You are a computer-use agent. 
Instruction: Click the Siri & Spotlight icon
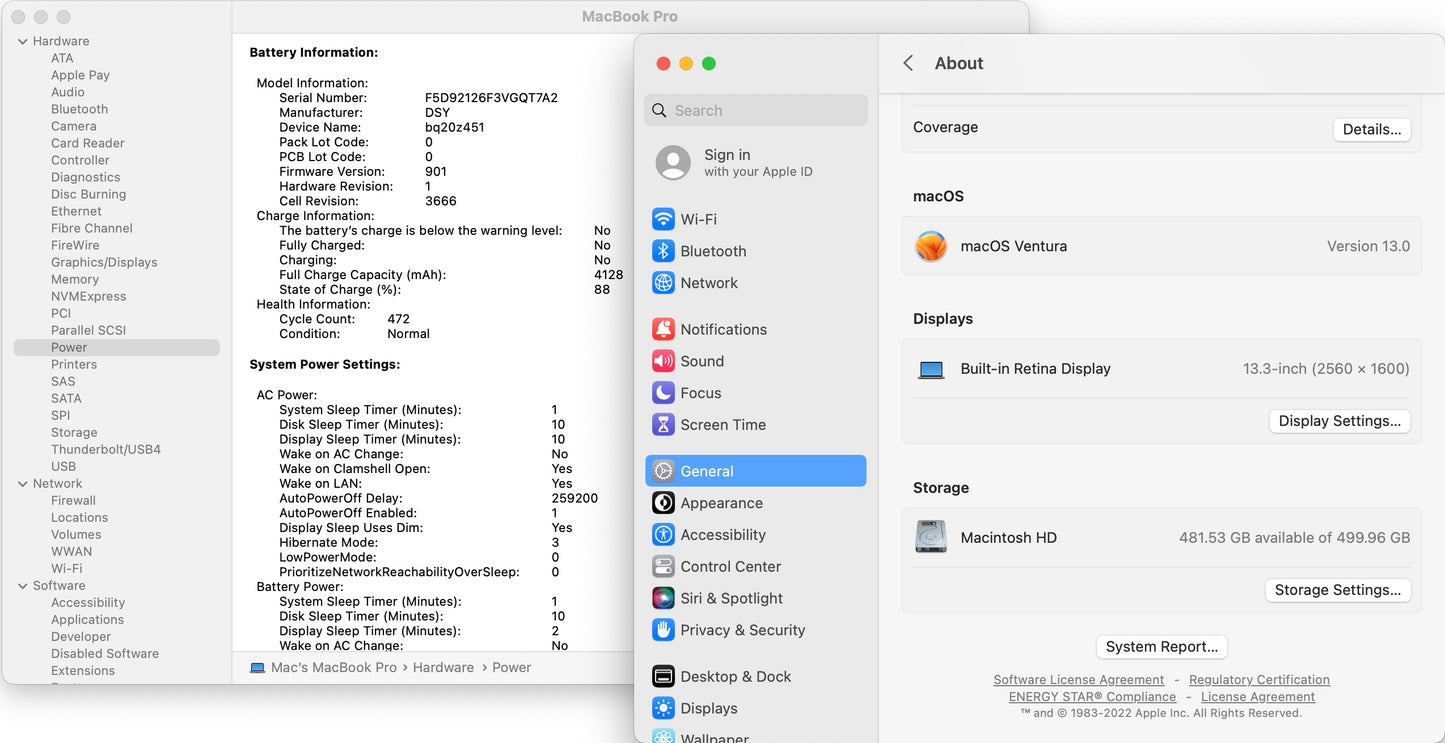click(663, 598)
